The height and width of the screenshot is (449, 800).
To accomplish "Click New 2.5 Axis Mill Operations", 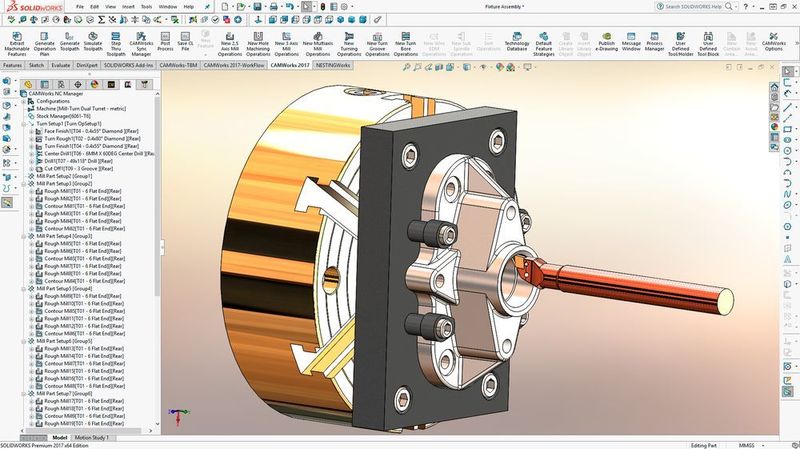I will tap(230, 44).
